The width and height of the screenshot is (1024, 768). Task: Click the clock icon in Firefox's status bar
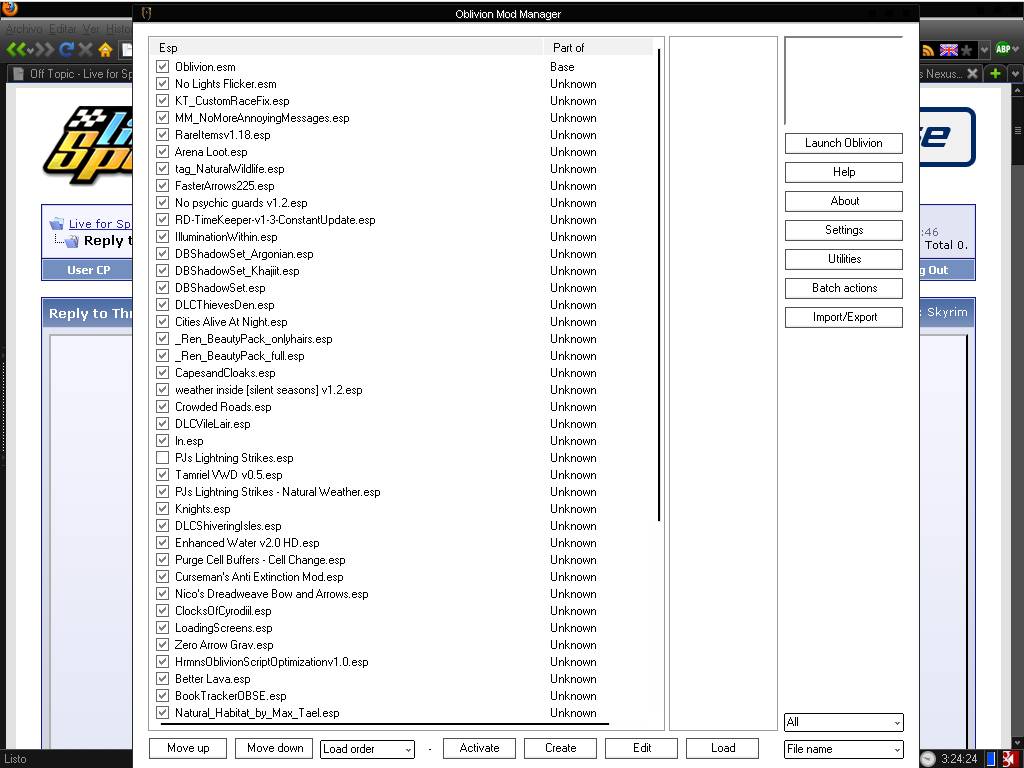coord(927,759)
